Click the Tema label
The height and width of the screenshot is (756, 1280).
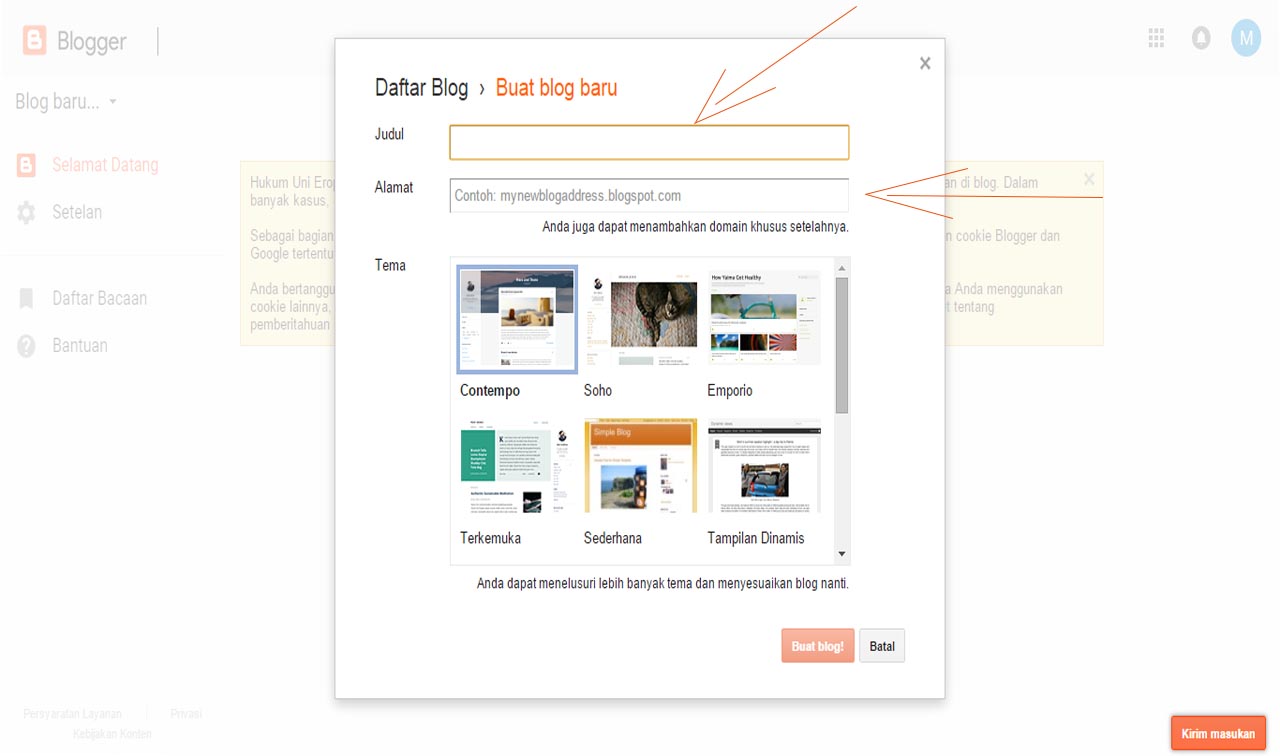(x=390, y=265)
